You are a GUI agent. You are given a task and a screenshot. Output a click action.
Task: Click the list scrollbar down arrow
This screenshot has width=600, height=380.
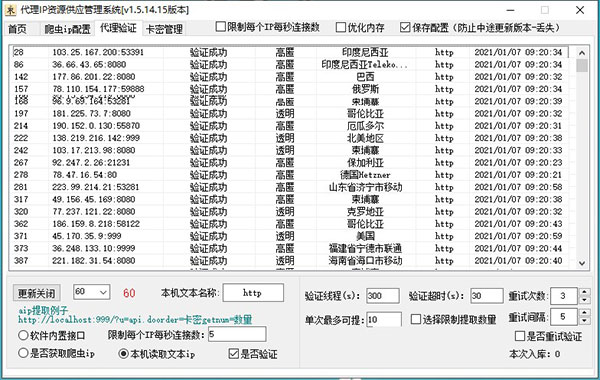(582, 263)
